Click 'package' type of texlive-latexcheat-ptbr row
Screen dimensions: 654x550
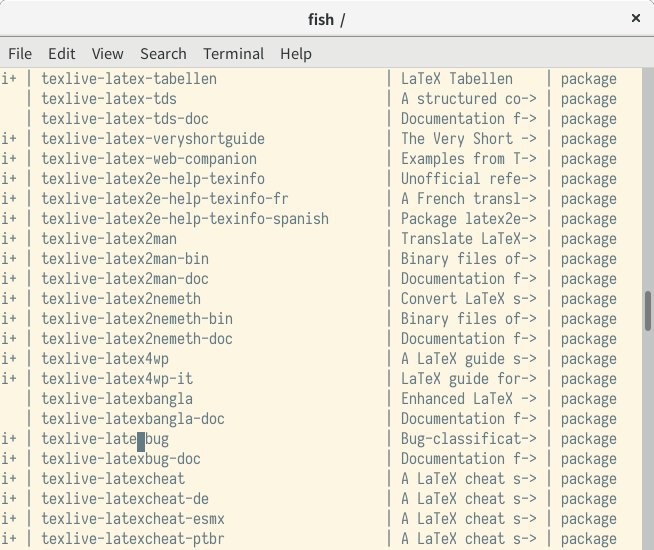pos(589,539)
